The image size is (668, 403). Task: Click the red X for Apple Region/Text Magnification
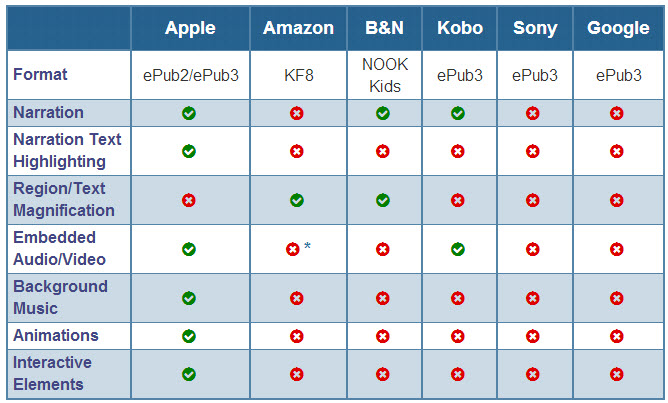pyautogui.click(x=189, y=200)
